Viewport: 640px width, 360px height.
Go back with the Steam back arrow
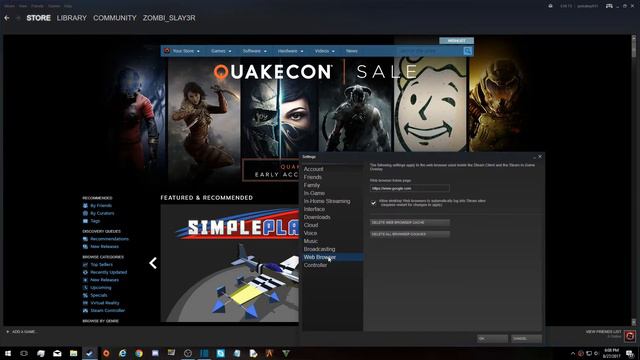[7, 18]
